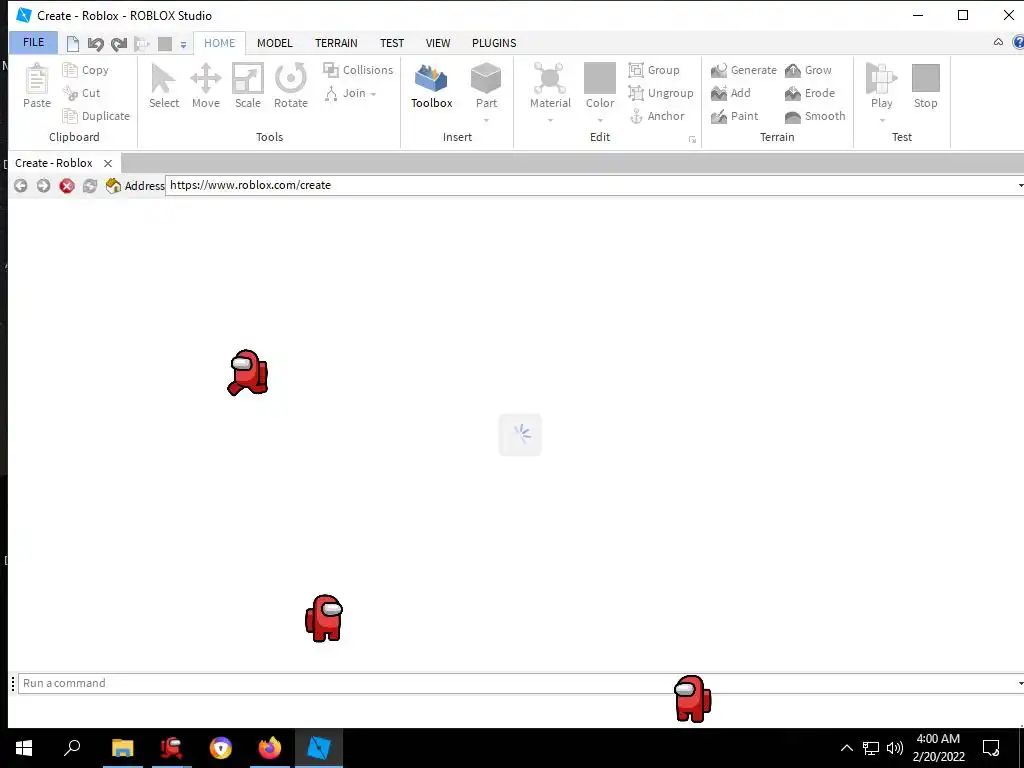Choose the Move tool

tap(206, 86)
